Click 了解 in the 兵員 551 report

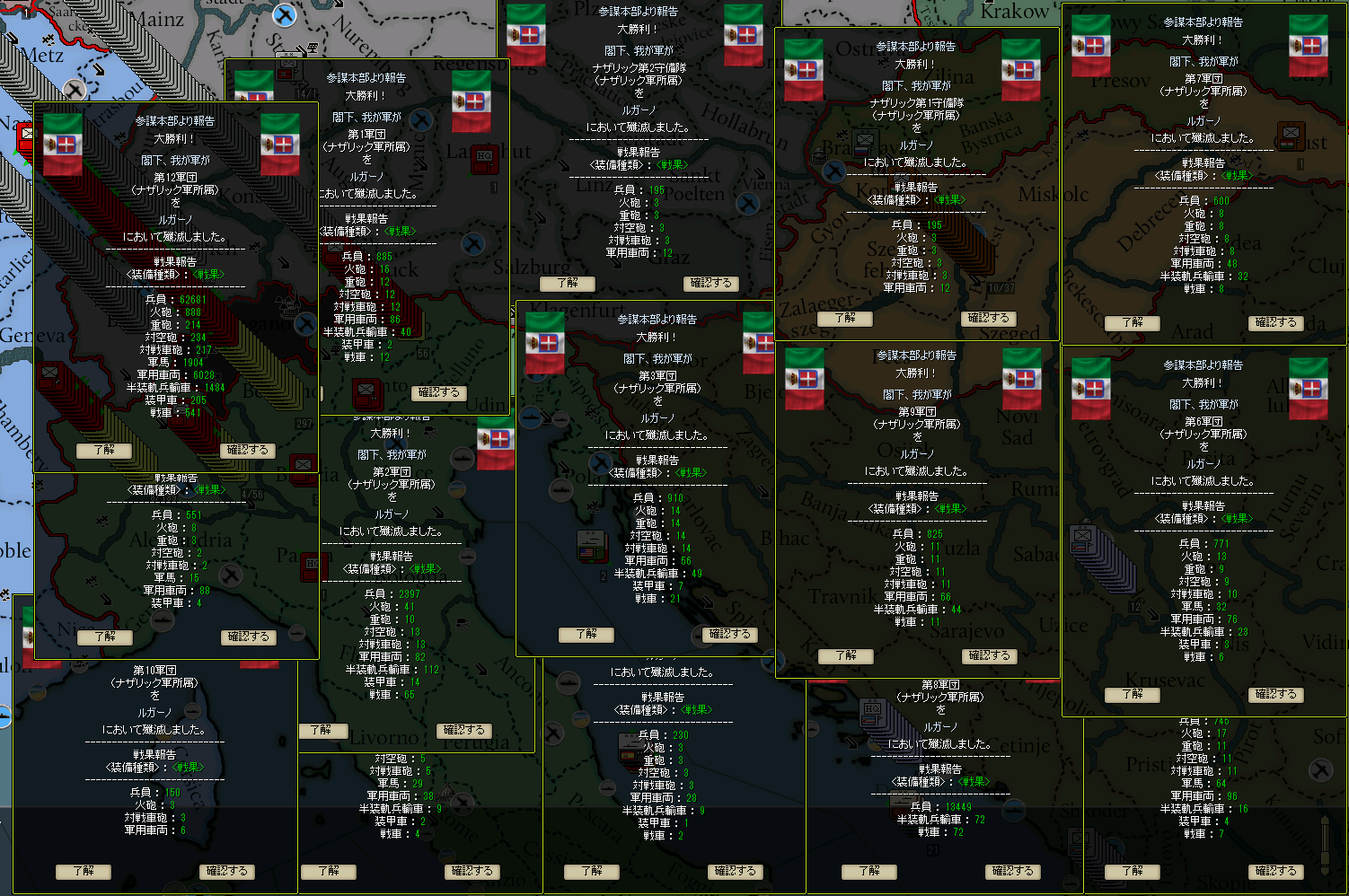point(105,637)
